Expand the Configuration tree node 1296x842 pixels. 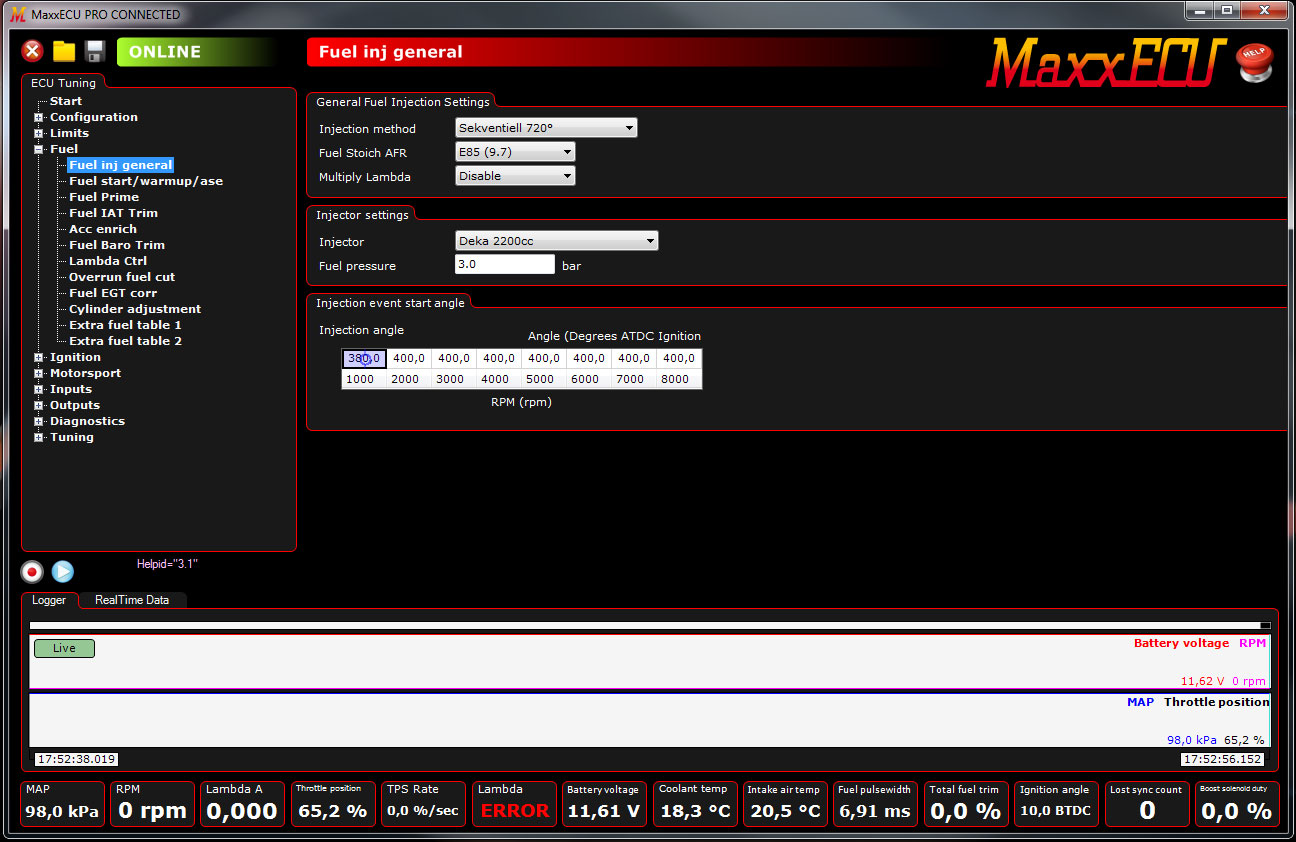[39, 117]
